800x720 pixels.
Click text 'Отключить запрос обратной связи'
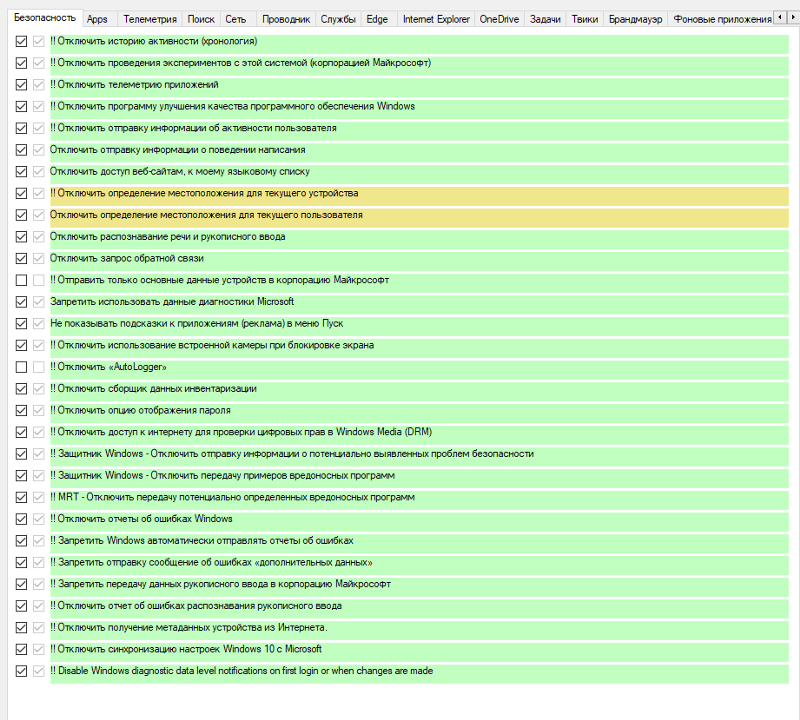(127, 258)
